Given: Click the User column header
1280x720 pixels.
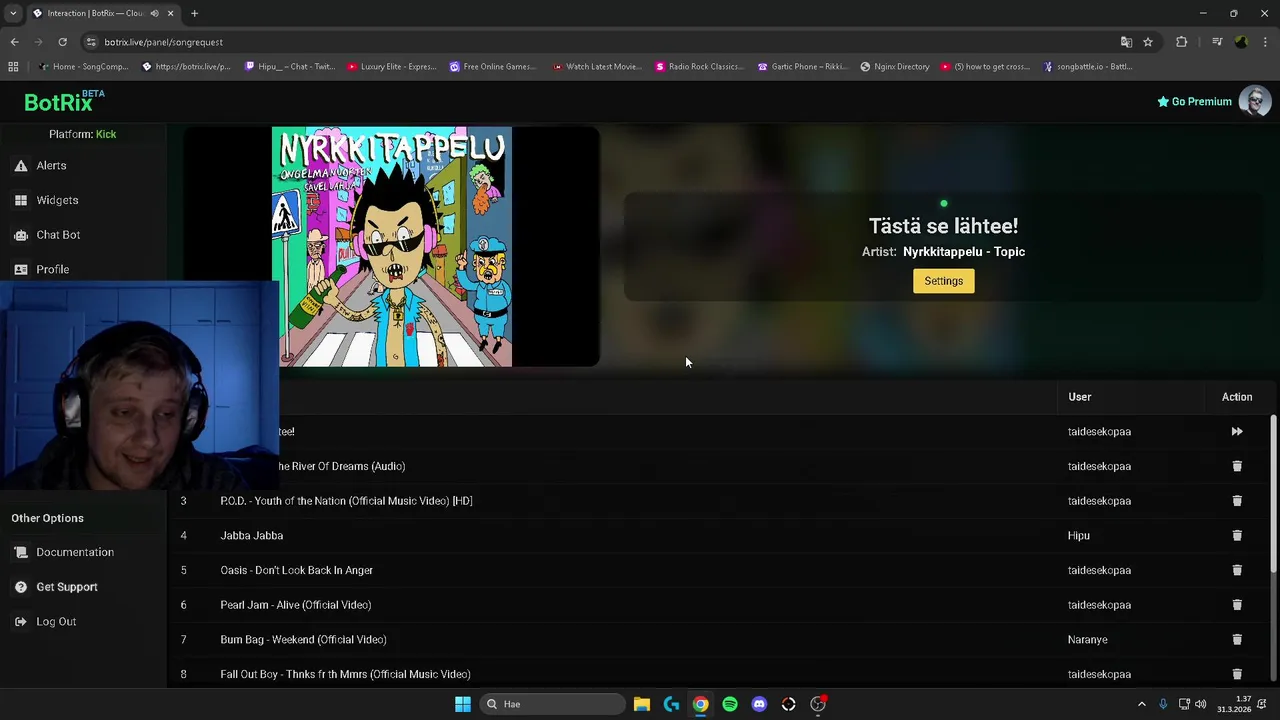Looking at the screenshot, I should click(x=1079, y=397).
